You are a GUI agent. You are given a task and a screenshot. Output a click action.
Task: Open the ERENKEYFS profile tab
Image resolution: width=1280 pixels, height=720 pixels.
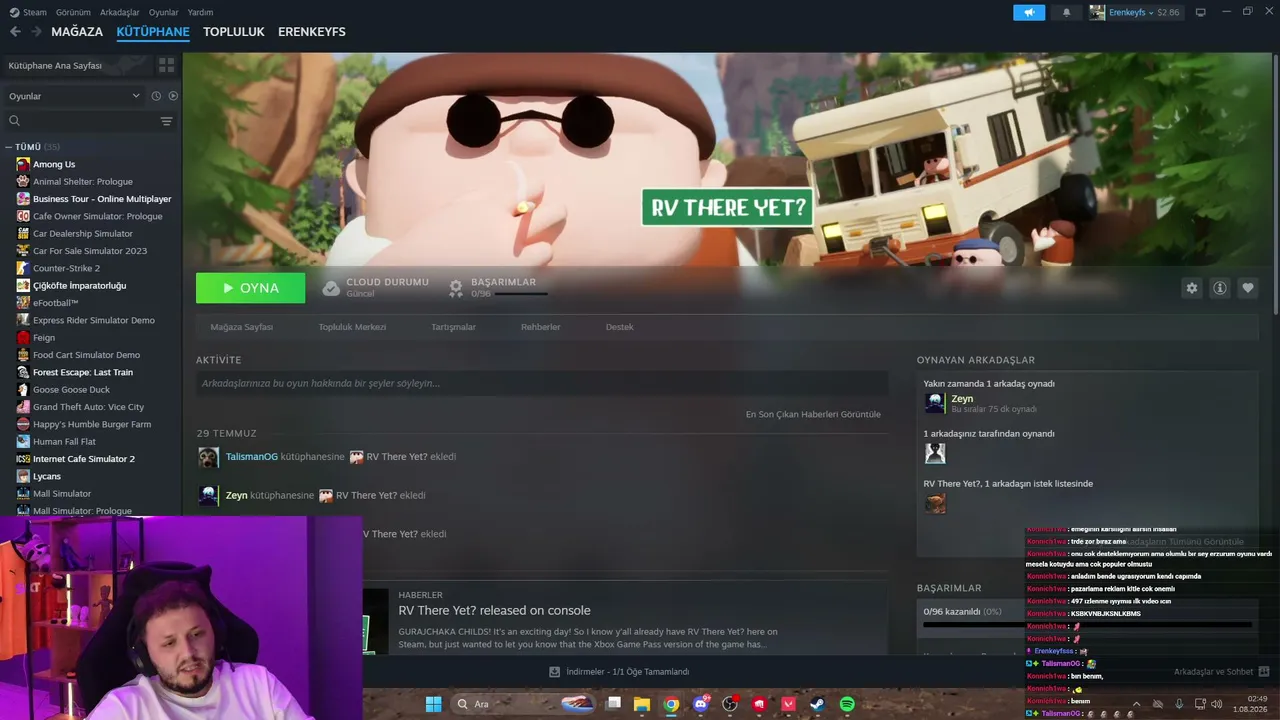[312, 32]
